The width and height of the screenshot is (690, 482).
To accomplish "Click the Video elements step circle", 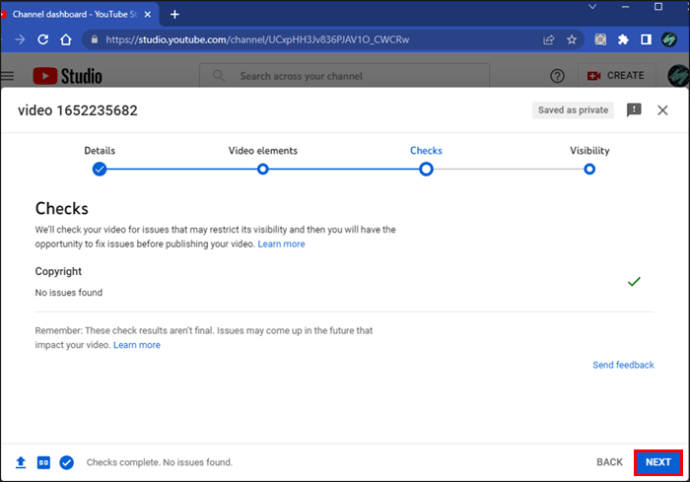I will pyautogui.click(x=263, y=169).
